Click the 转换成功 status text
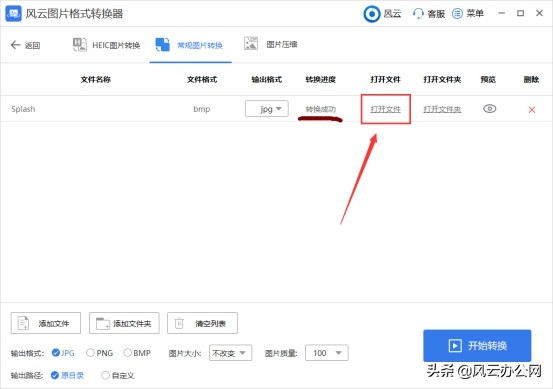The width and height of the screenshot is (553, 389). point(321,109)
